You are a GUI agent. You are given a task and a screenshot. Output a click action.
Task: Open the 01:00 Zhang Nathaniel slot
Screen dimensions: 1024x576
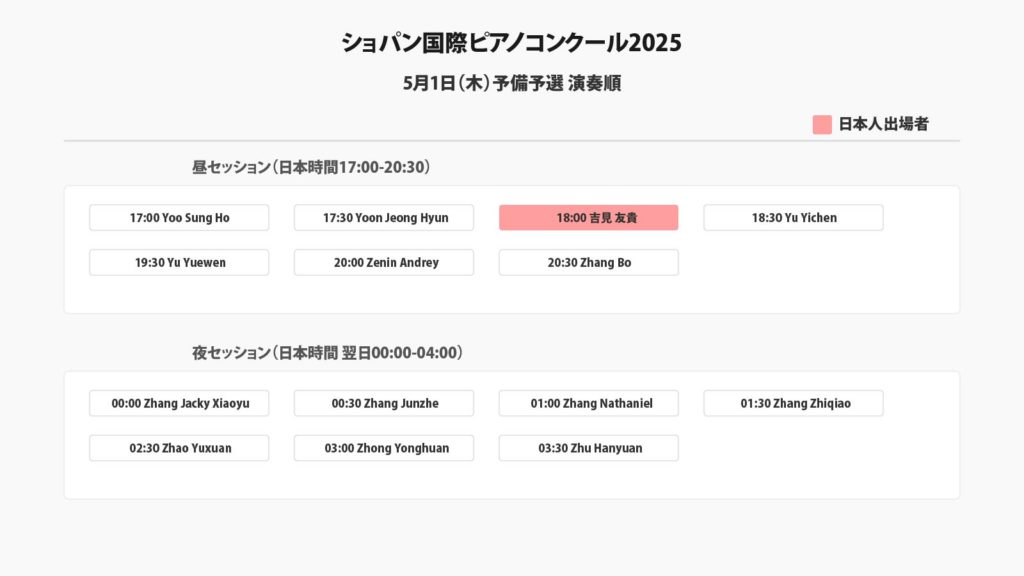[x=588, y=404]
